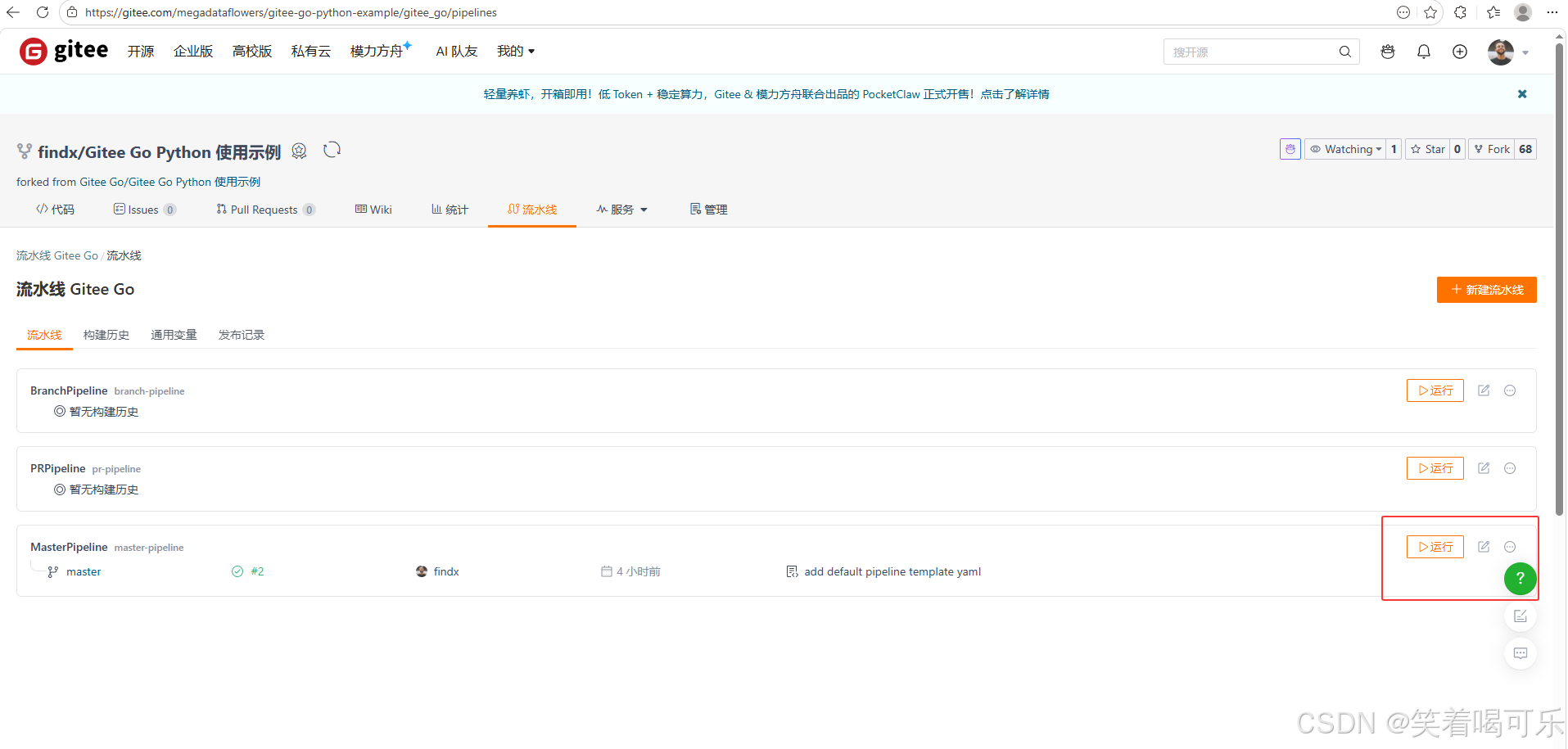Viewport: 1568px width, 749px height.
Task: Open the user avatar menu
Action: (1501, 52)
